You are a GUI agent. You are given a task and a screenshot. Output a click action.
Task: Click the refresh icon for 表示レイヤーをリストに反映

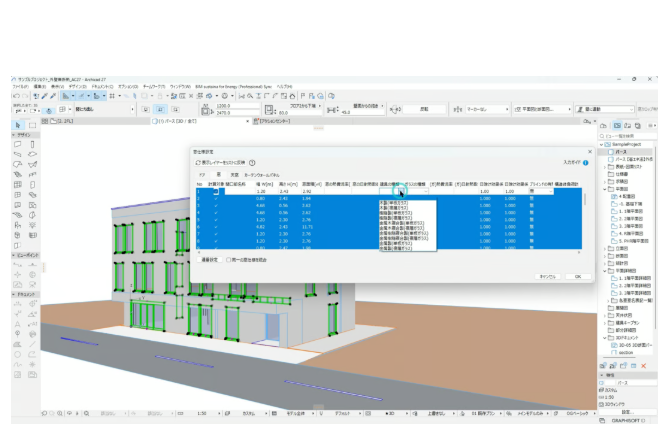[197, 162]
